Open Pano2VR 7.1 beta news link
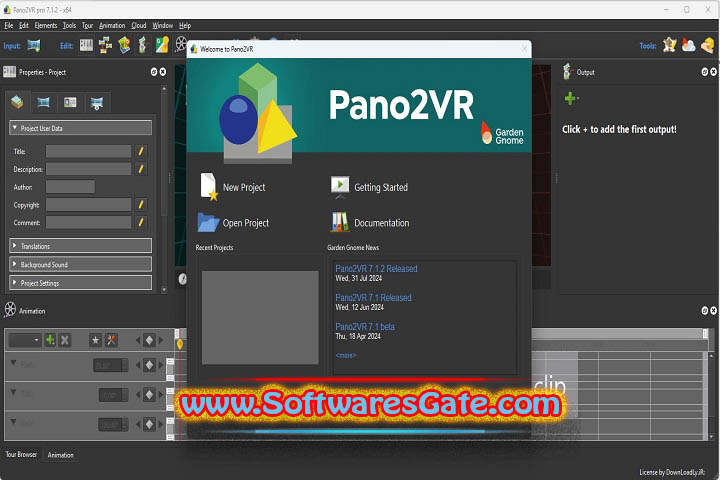 (x=365, y=327)
